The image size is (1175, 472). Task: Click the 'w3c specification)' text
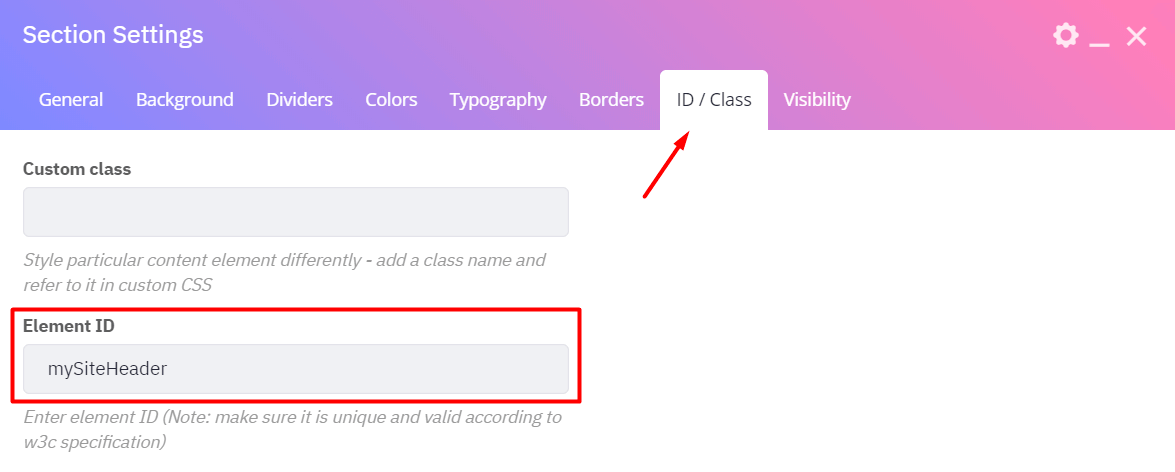[94, 443]
